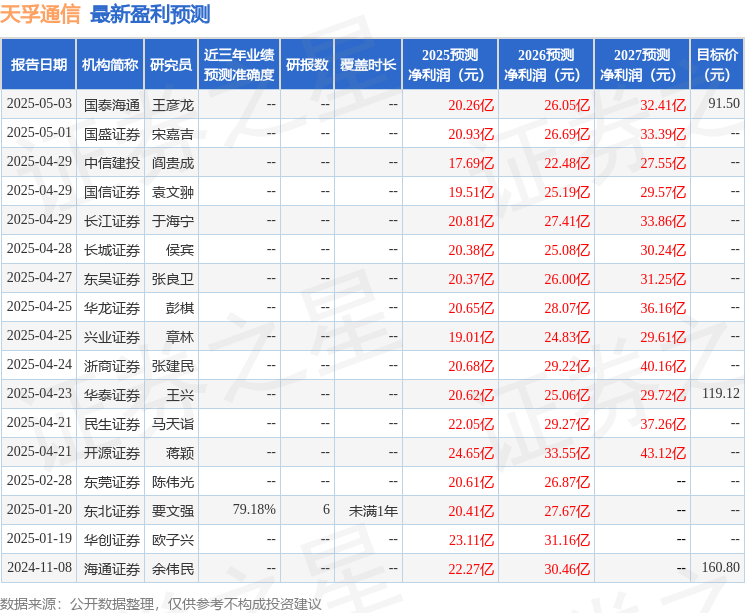Click target price 91.50
745x613 pixels.
tap(724, 103)
